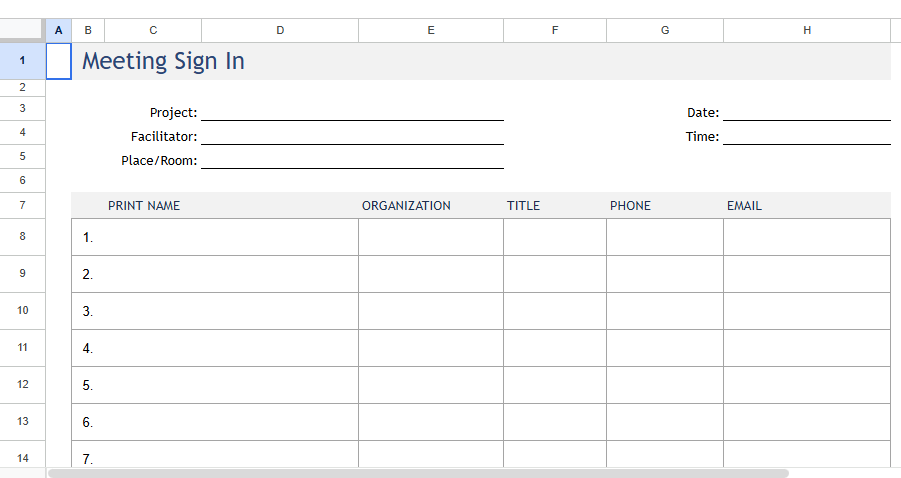This screenshot has width=901, height=478.
Task: Select column B header
Action: (88, 30)
